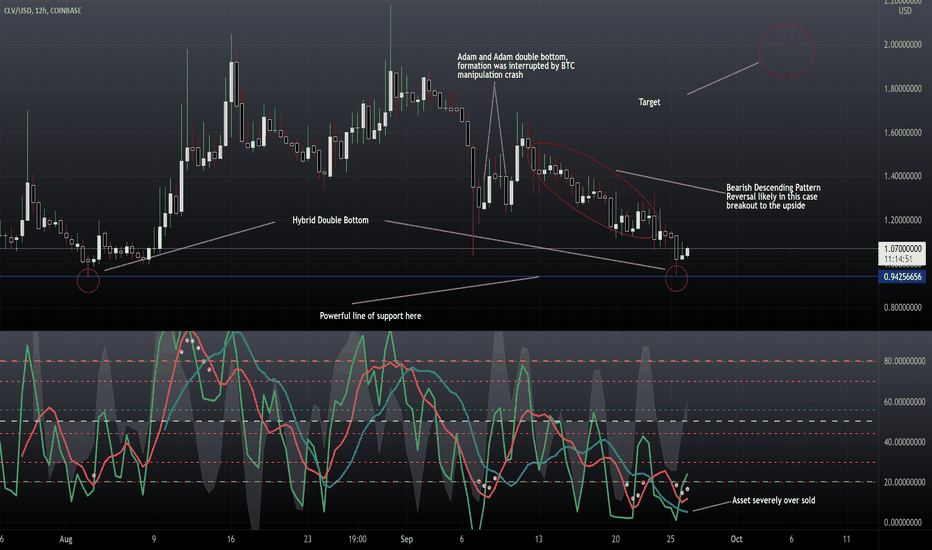Click the '25' date on time axis

[670, 539]
